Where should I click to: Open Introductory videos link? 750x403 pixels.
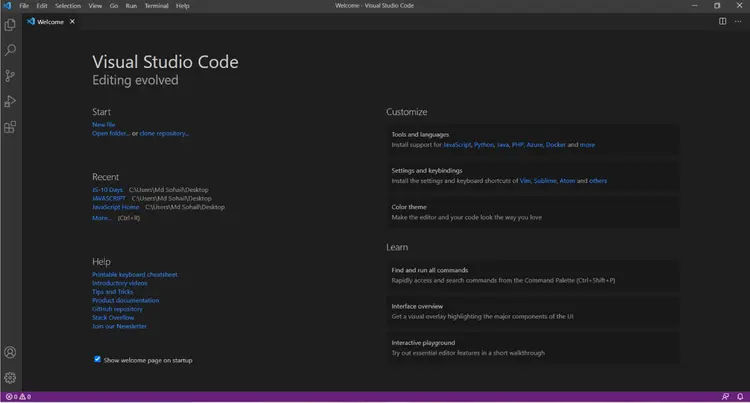click(120, 283)
